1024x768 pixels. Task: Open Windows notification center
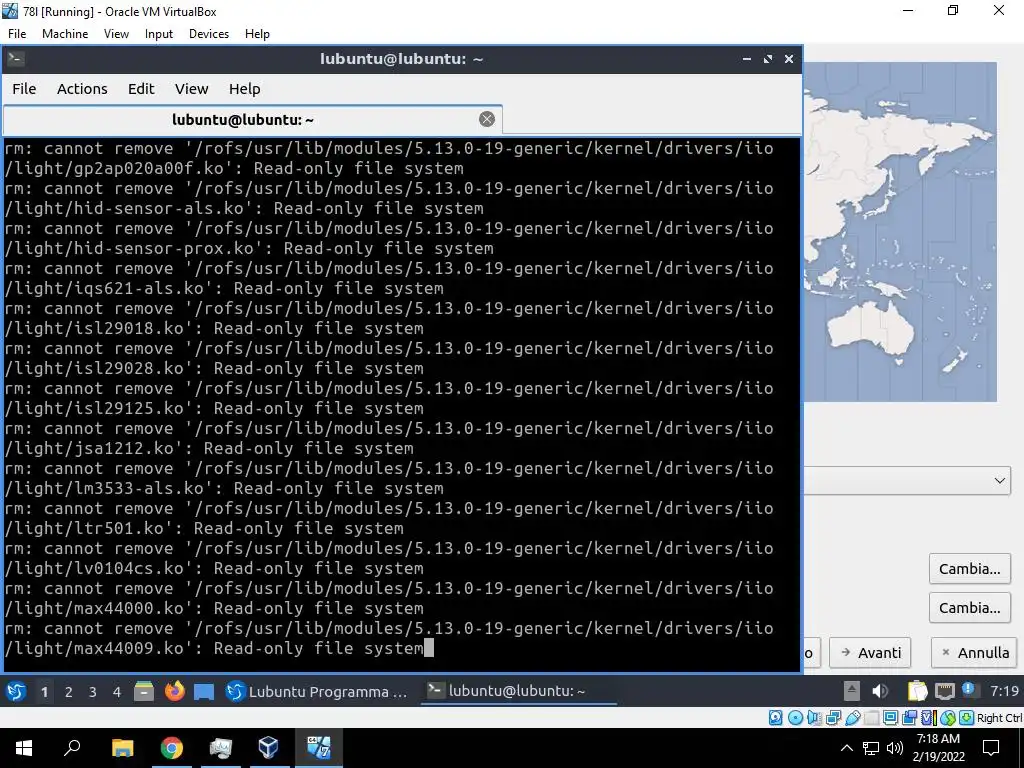click(x=991, y=748)
